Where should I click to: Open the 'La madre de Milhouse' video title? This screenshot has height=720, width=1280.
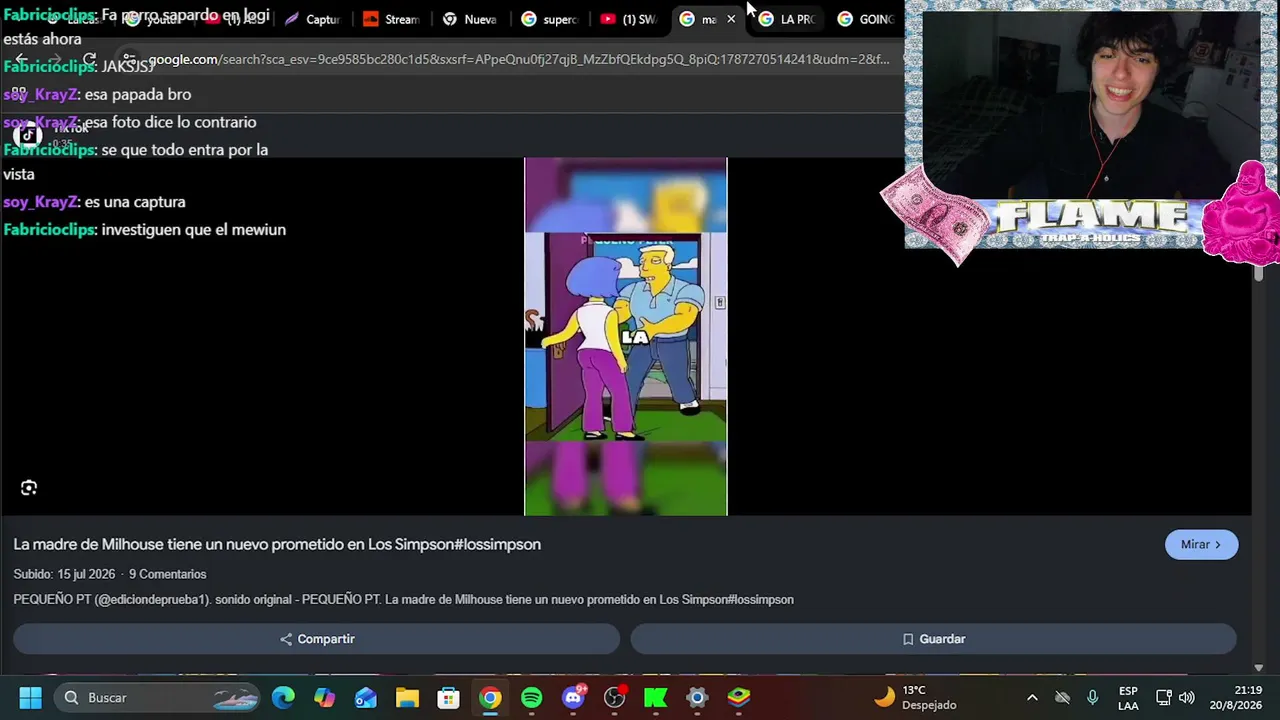(277, 544)
